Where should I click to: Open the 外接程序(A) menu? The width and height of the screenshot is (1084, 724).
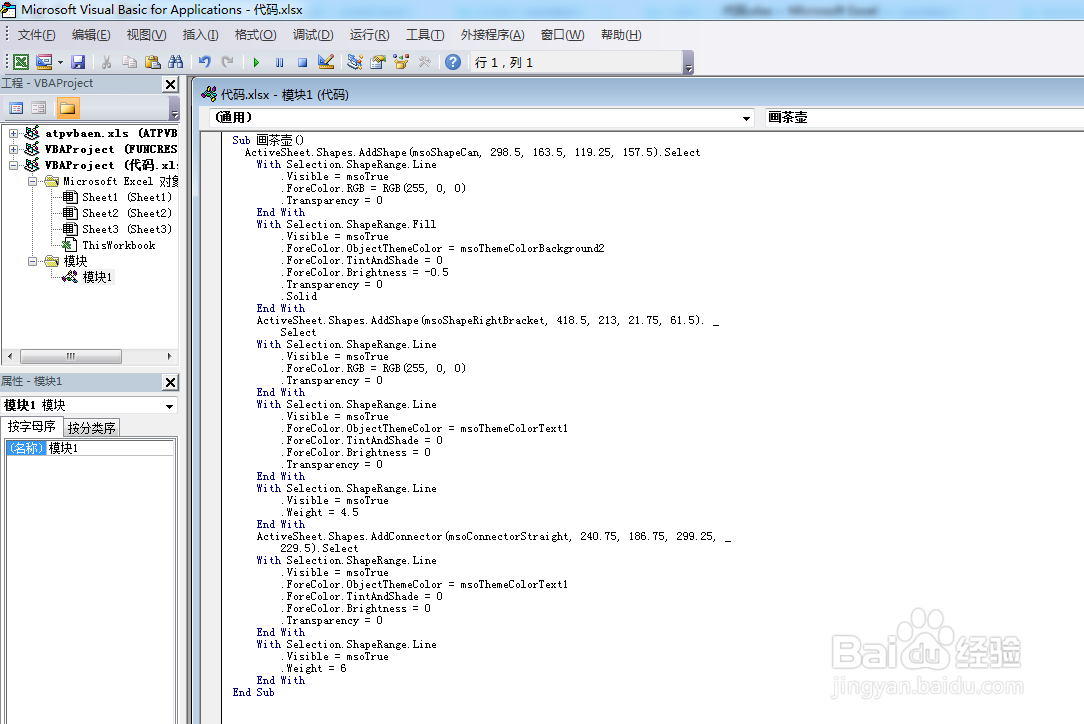(x=493, y=35)
